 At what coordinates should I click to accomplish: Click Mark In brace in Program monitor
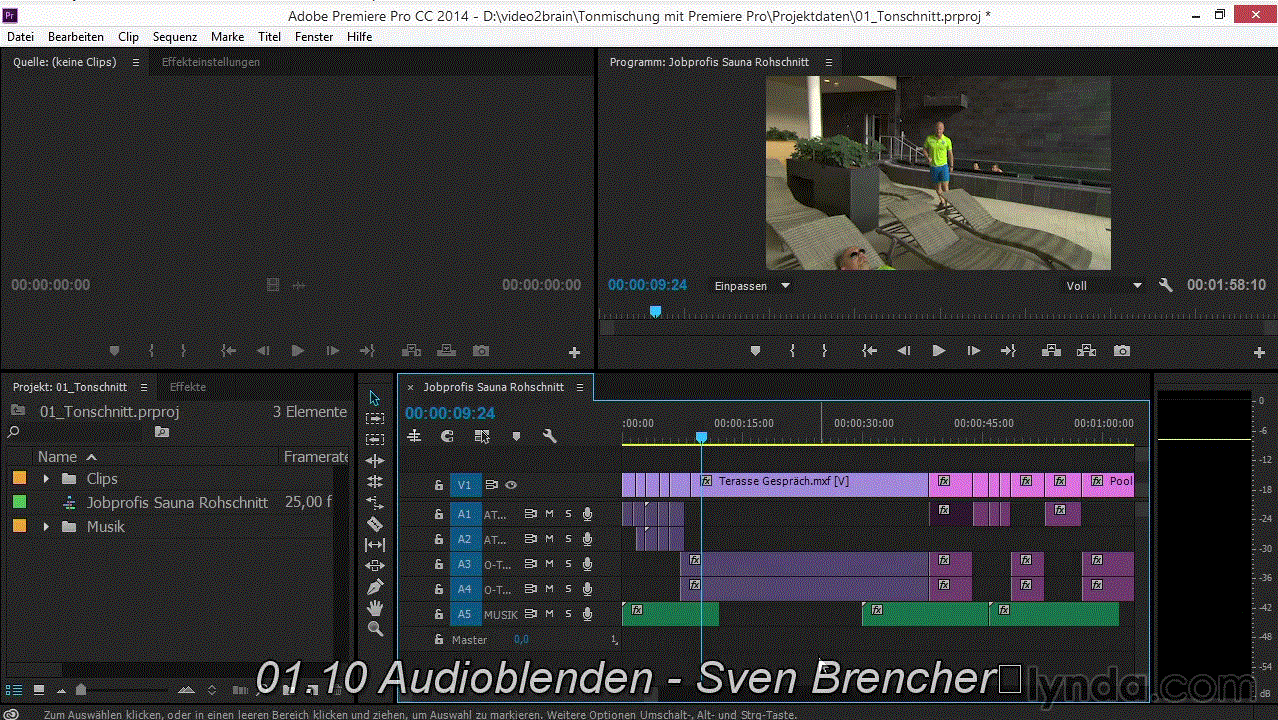[x=792, y=351]
